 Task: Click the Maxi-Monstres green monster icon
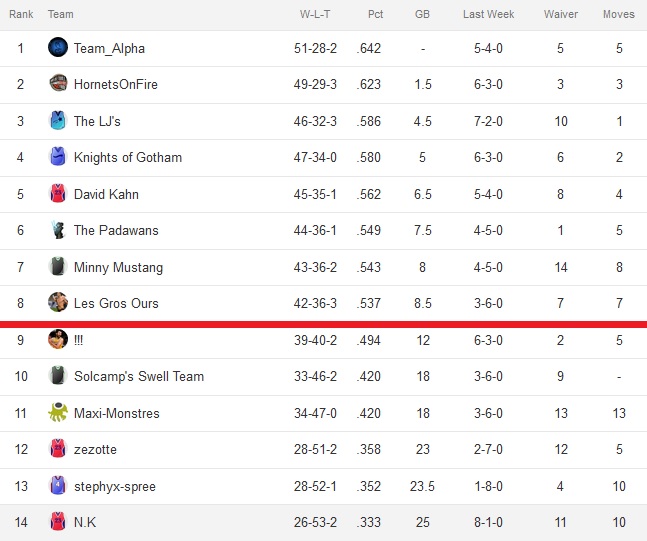58,412
